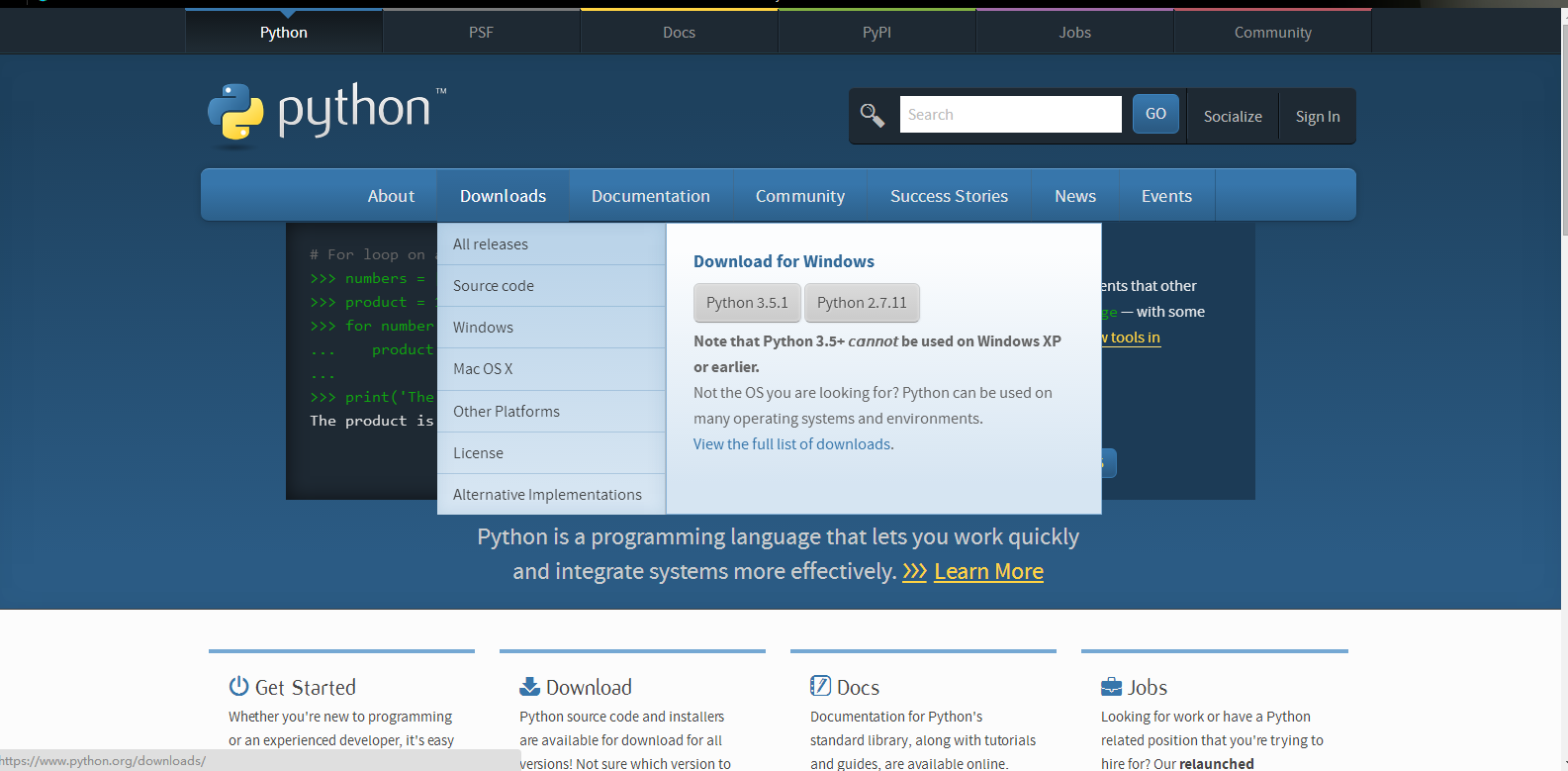
Task: Click the 'tools in' link text
Action: coord(1135,337)
